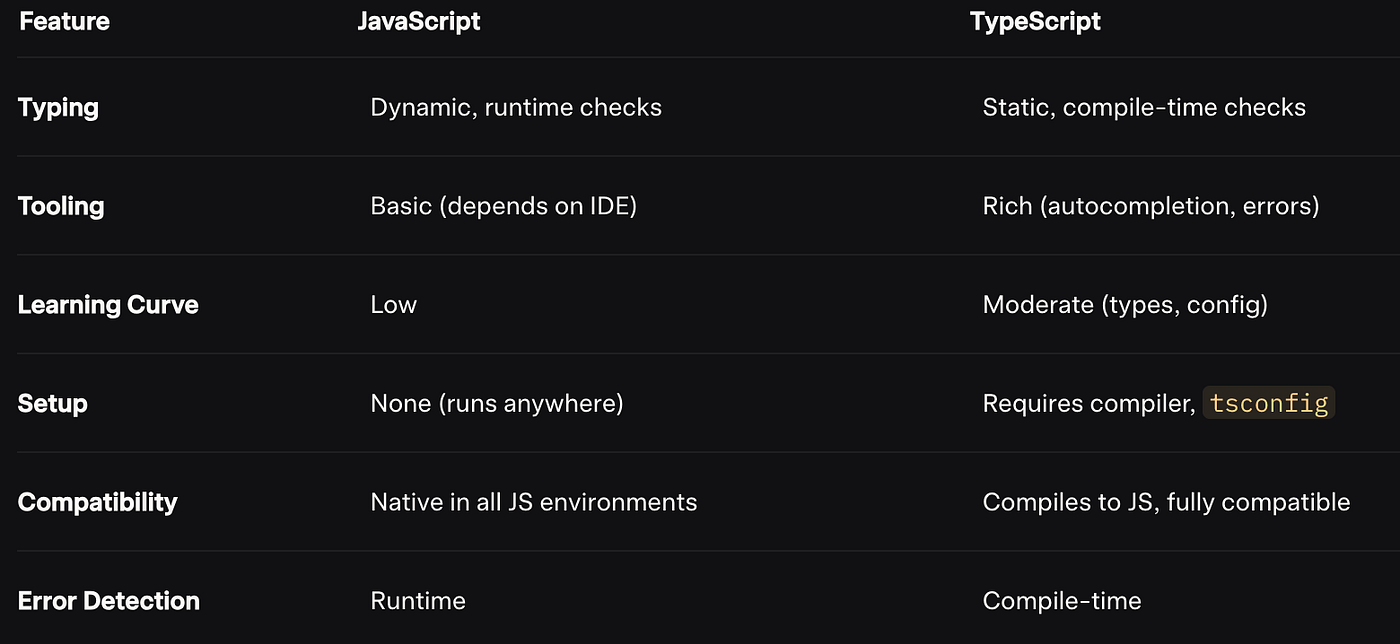
Task: Click 'Rich (autocompletion, errors)' cell
Action: pos(1151,206)
